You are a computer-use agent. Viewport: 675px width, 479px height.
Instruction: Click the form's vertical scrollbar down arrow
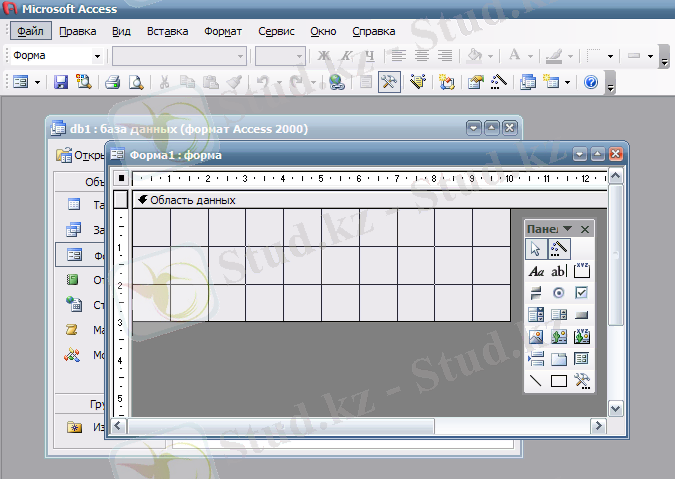[x=616, y=408]
